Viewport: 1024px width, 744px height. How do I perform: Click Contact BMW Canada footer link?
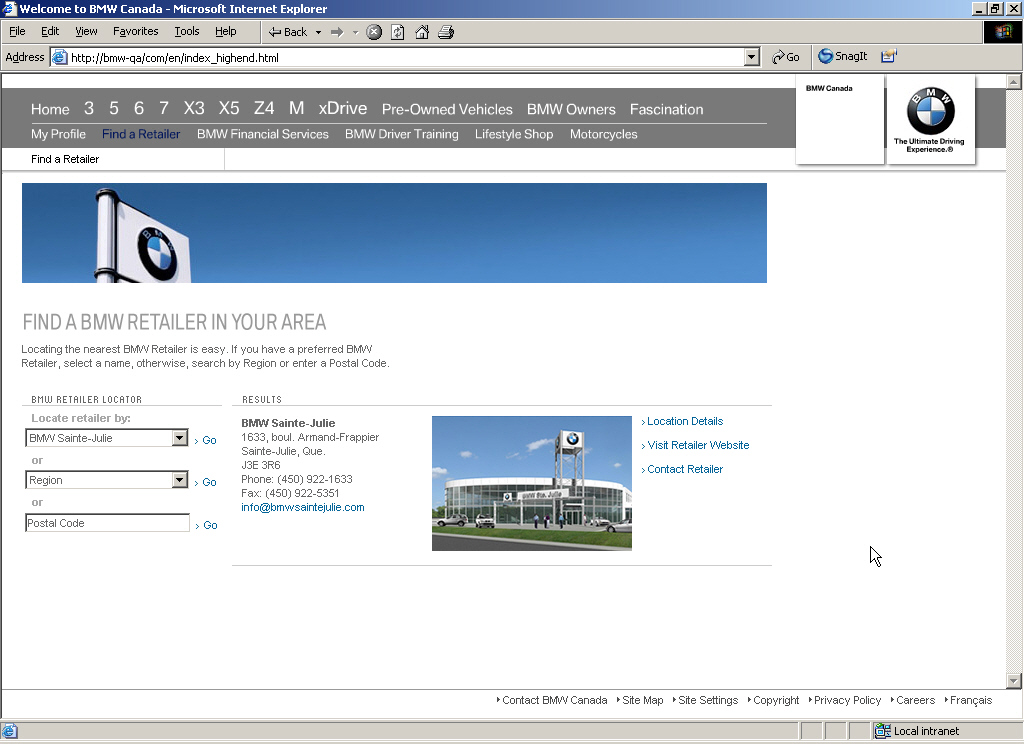[x=552, y=700]
